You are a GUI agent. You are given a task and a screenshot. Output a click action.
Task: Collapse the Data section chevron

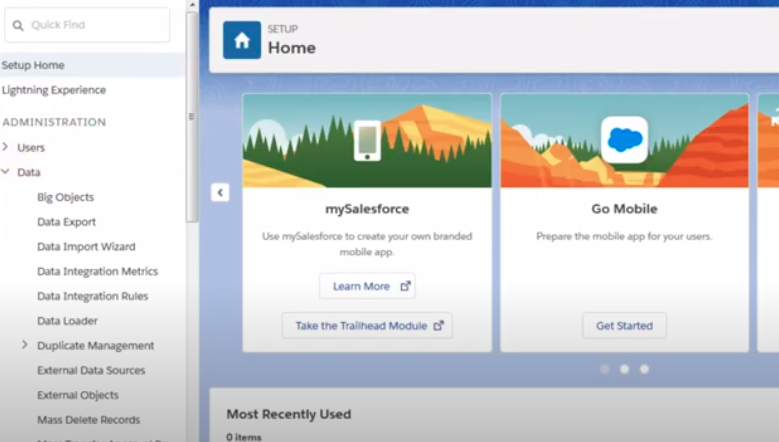(5, 172)
